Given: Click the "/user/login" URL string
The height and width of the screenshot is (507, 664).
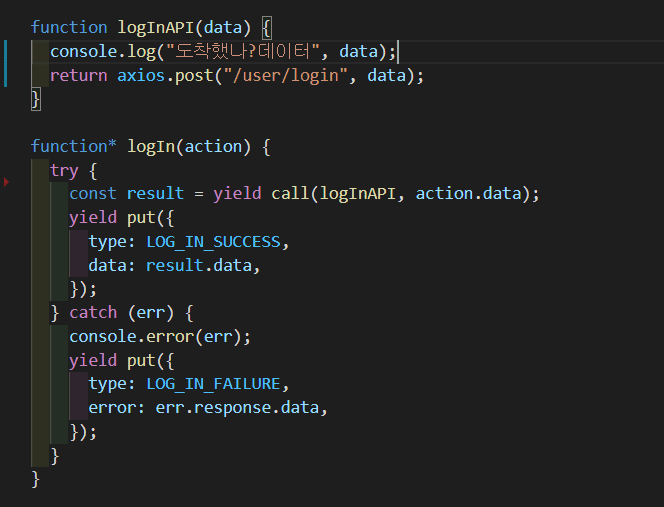Looking at the screenshot, I should pyautogui.click(x=286, y=75).
